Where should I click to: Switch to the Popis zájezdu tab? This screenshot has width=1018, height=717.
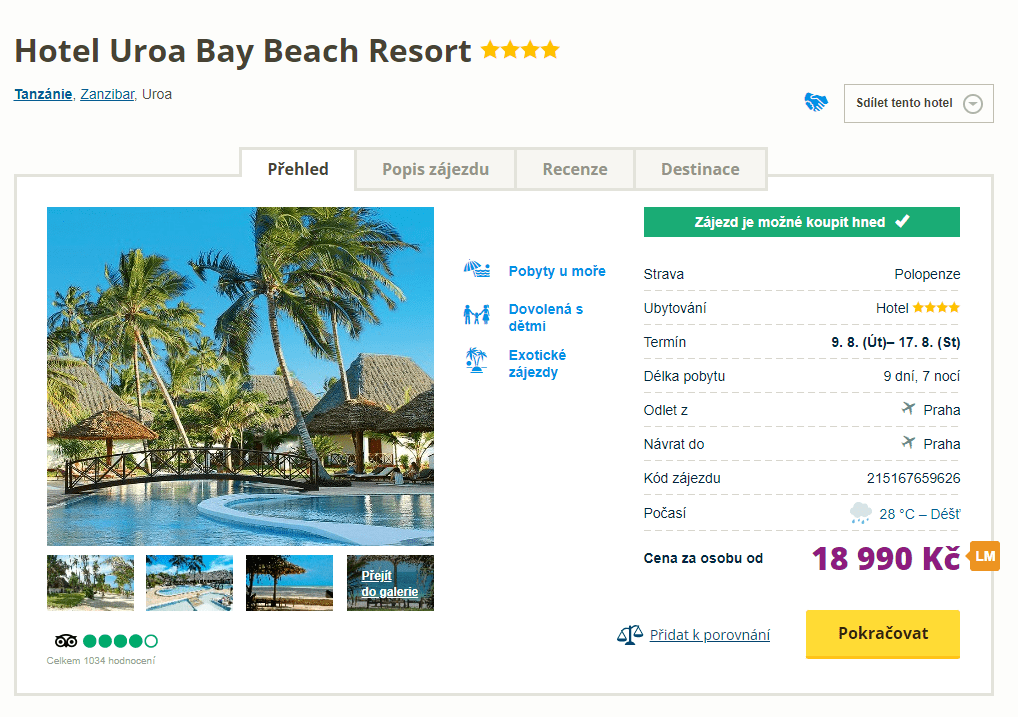point(435,169)
